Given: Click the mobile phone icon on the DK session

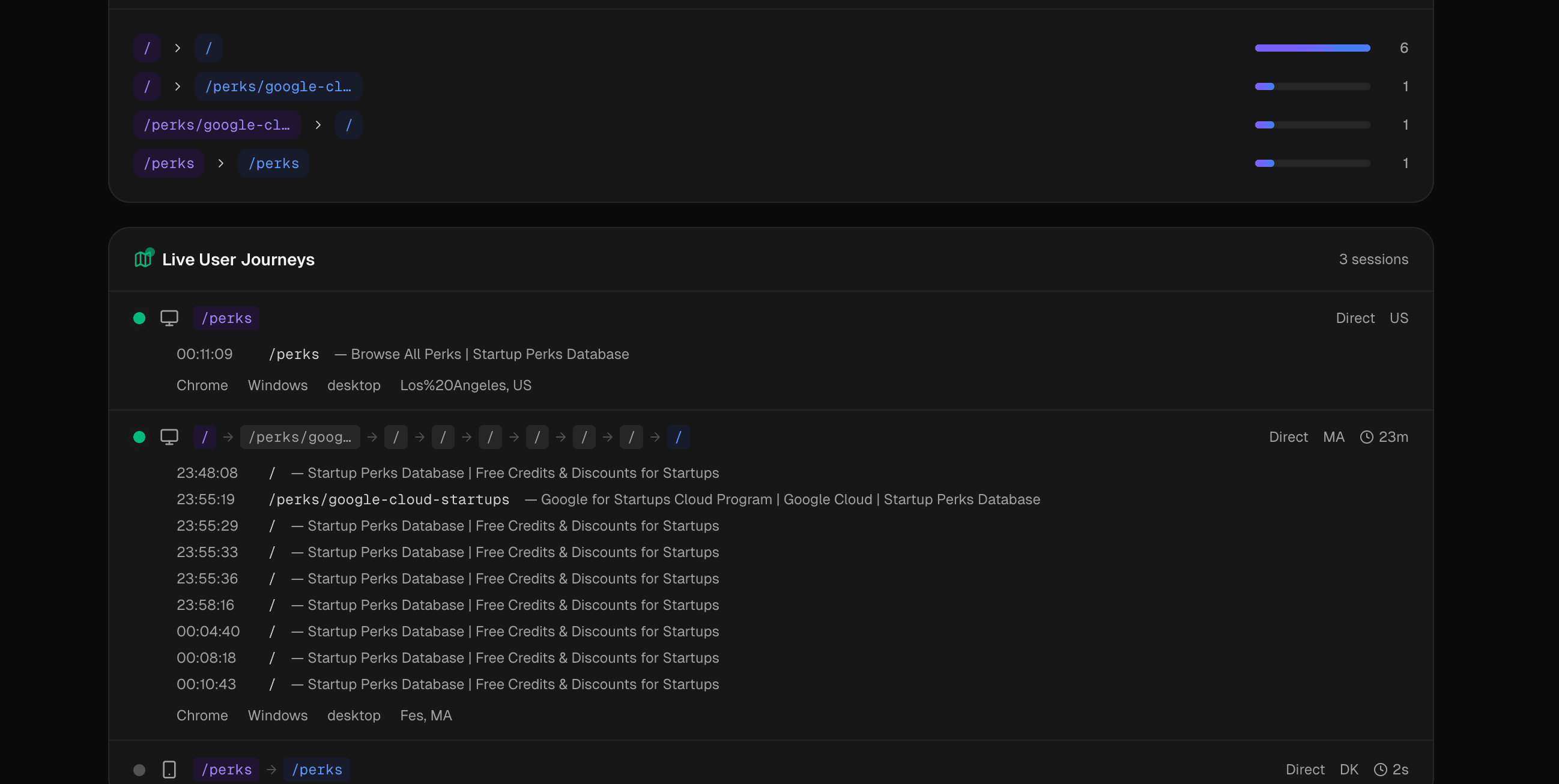Looking at the screenshot, I should pos(169,770).
